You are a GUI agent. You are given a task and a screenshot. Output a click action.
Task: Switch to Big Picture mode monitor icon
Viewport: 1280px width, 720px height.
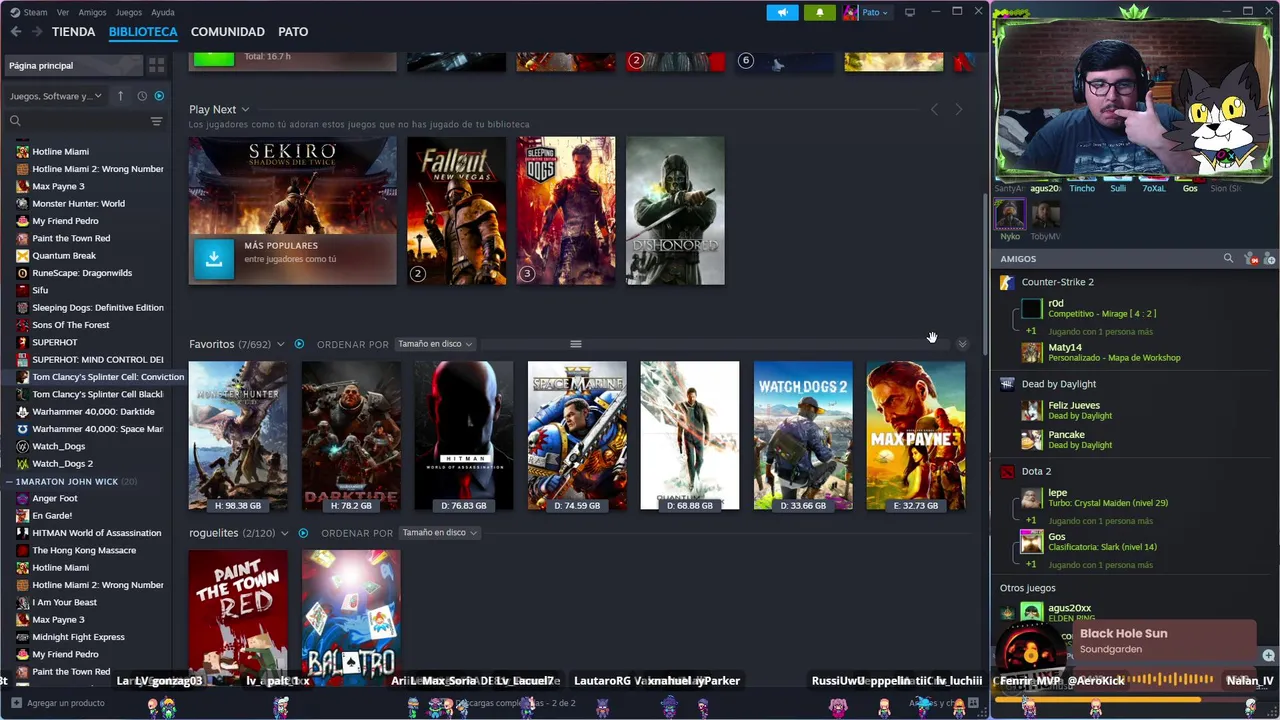pyautogui.click(x=910, y=12)
